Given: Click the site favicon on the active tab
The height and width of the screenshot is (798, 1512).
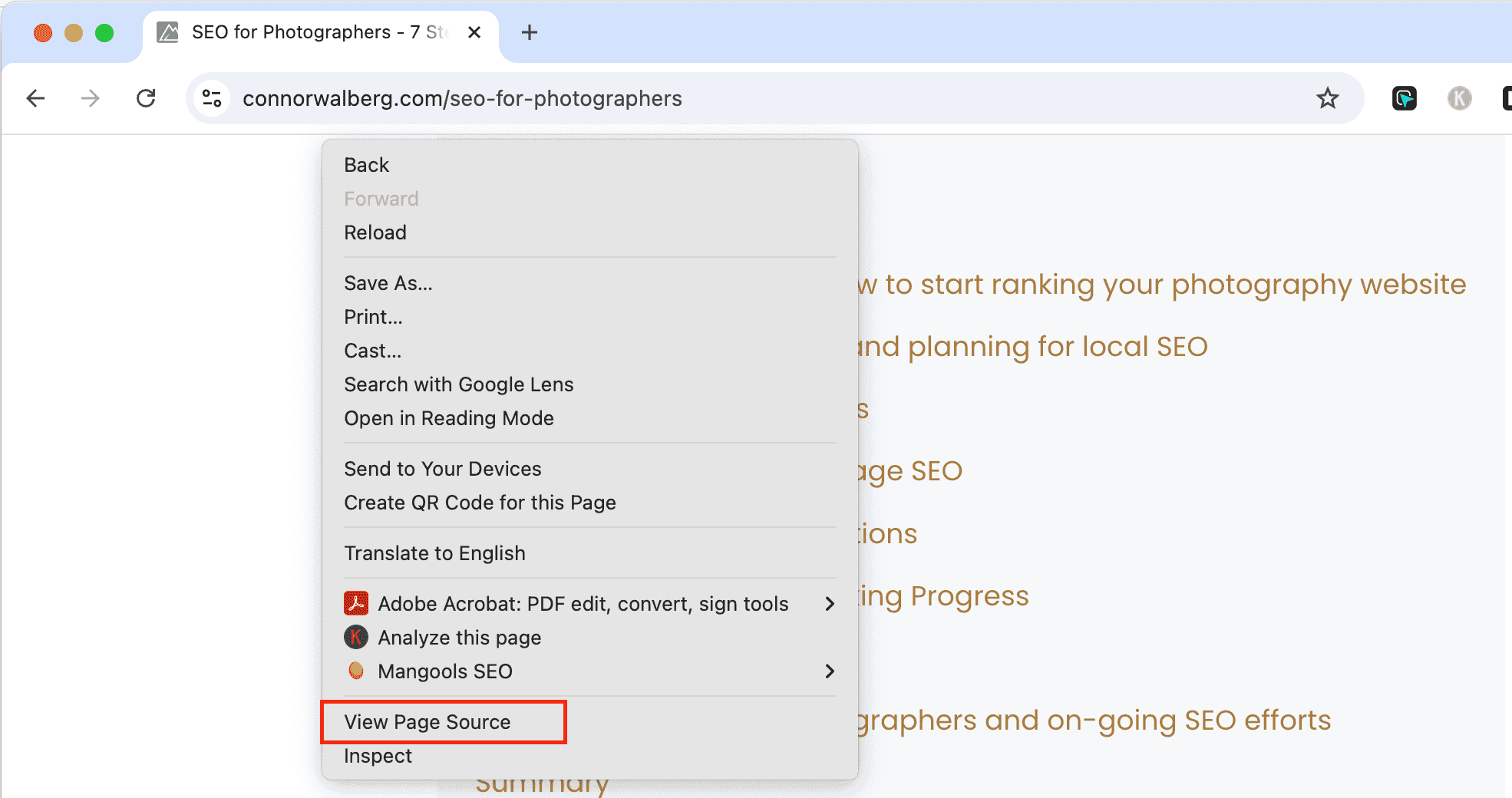Looking at the screenshot, I should pos(167,32).
